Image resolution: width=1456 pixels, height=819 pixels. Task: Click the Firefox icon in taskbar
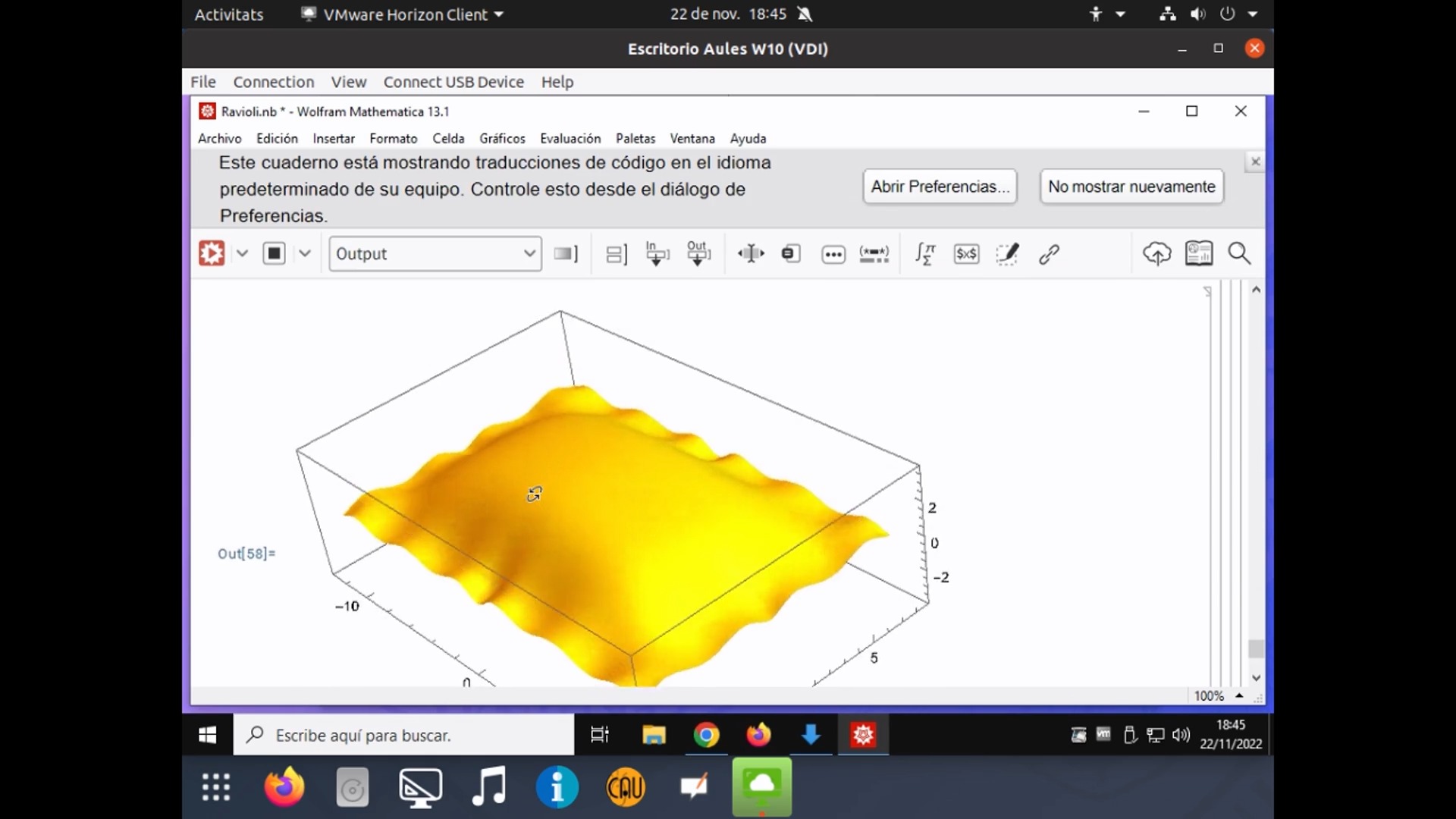coord(283,787)
